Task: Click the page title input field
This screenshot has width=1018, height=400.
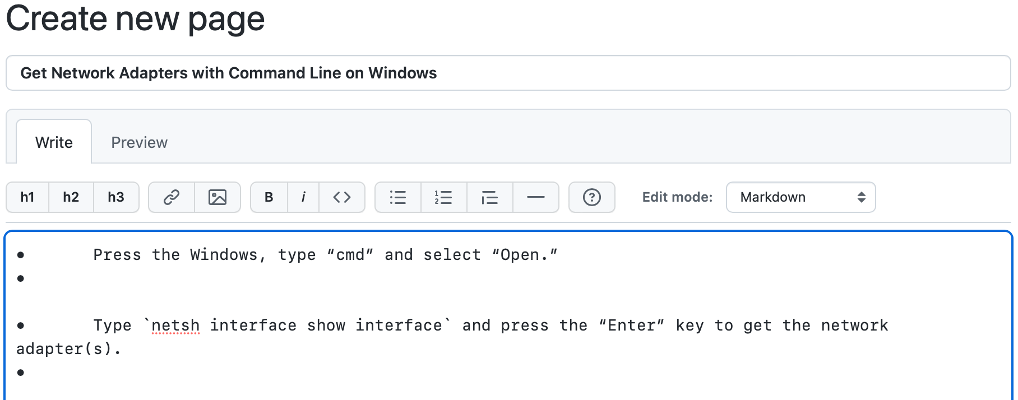Action: click(x=508, y=73)
